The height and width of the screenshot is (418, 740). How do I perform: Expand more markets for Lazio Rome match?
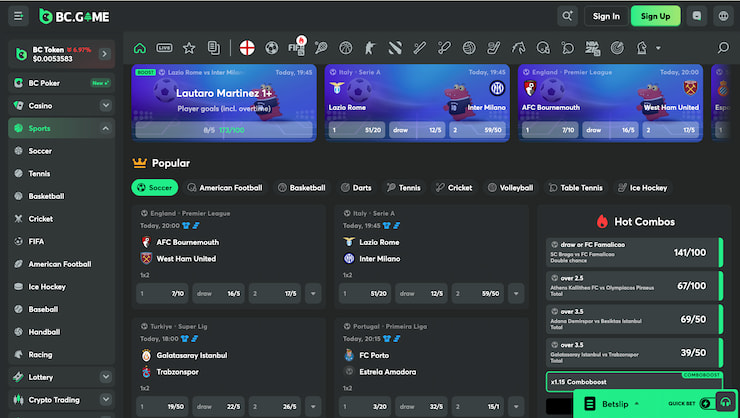[512, 294]
